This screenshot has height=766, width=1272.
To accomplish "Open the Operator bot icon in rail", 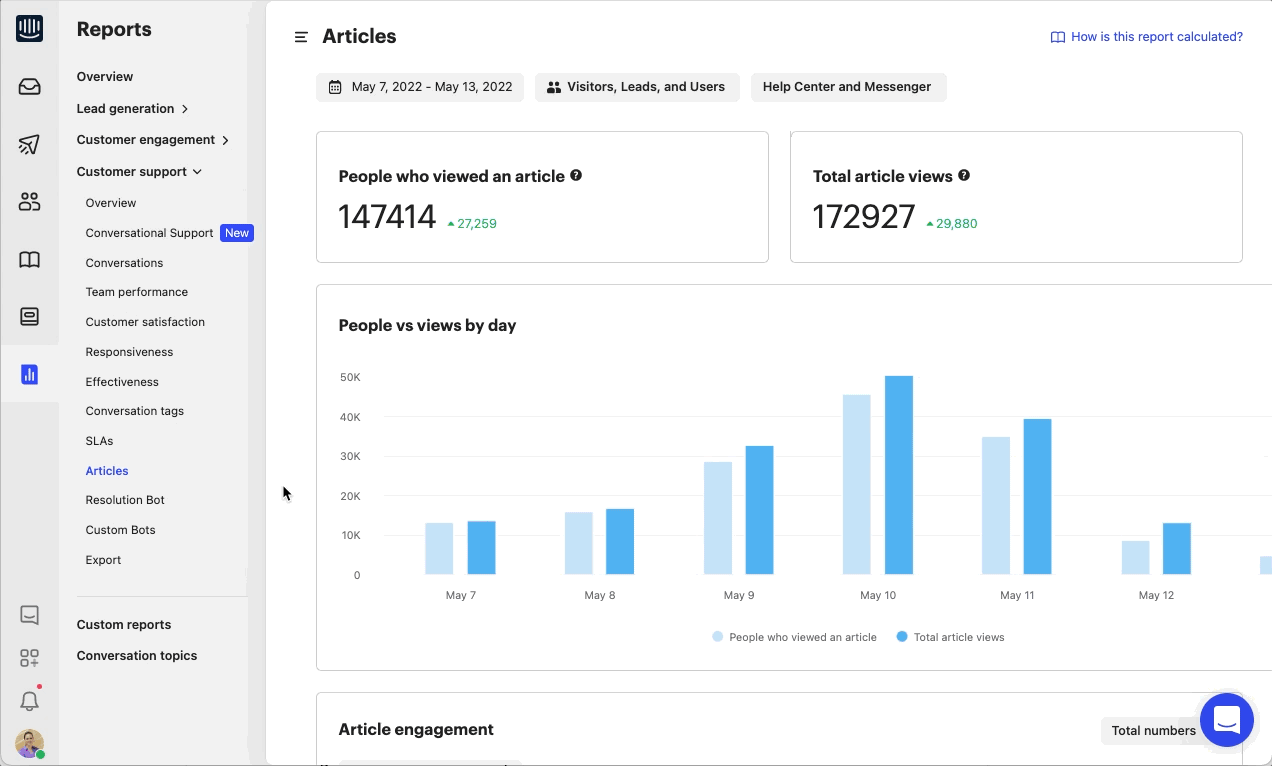I will (29, 317).
